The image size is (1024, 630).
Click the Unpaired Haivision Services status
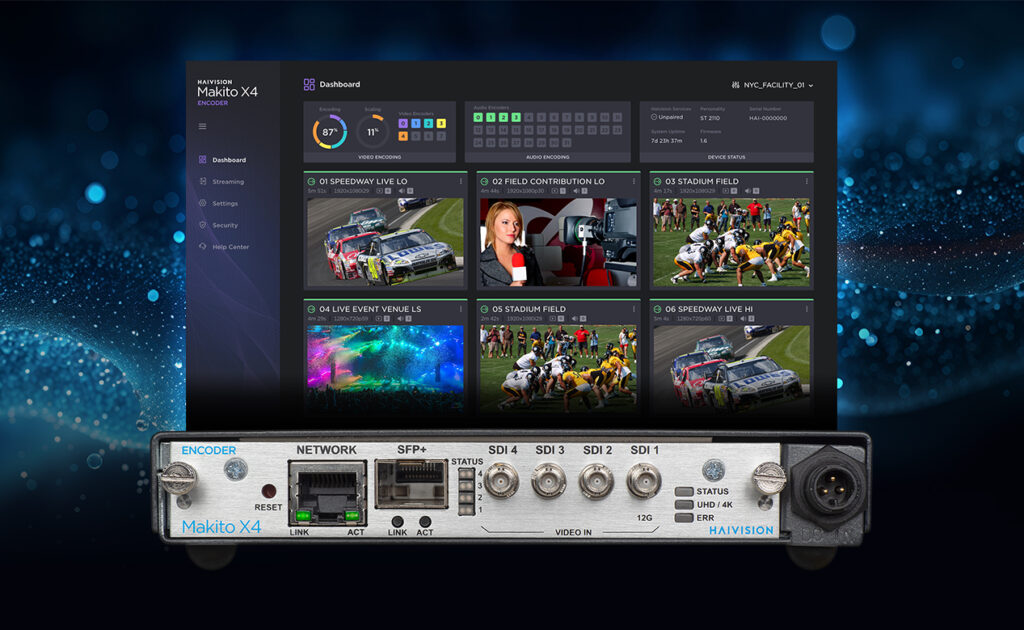pos(668,116)
